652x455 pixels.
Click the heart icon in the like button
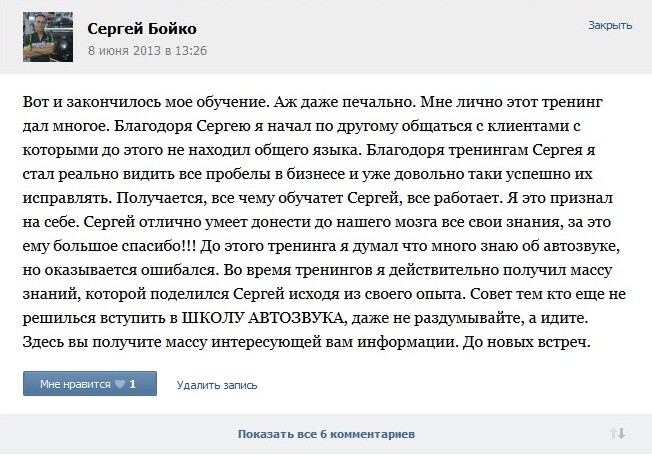[x=120, y=384]
